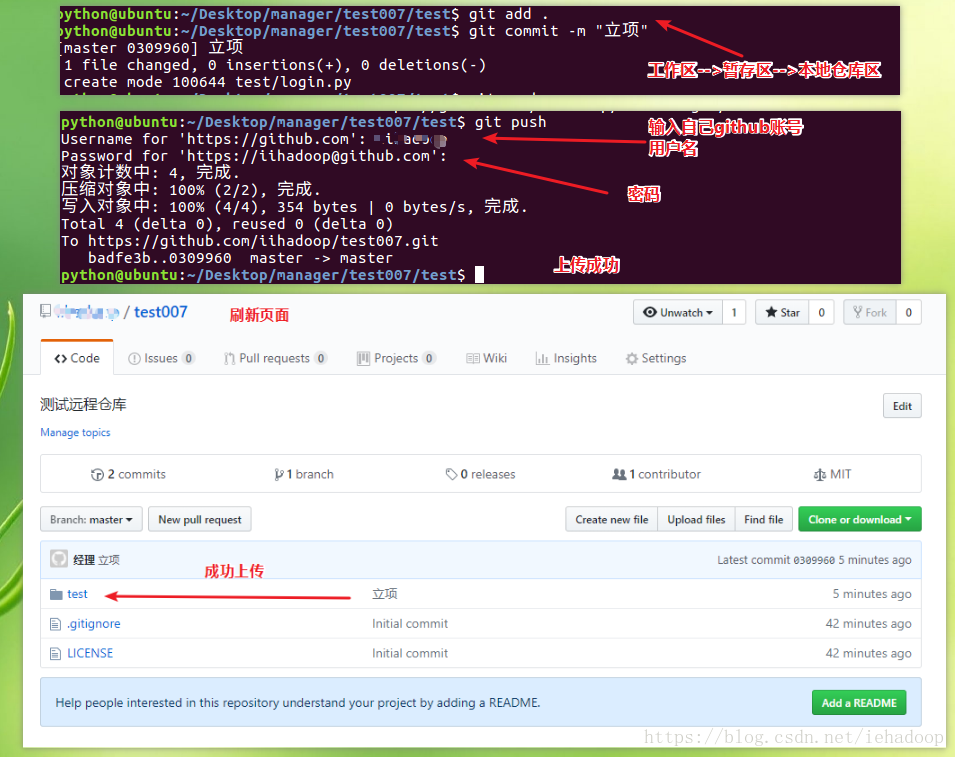Star the repository
Image resolution: width=955 pixels, height=757 pixels.
coord(782,312)
